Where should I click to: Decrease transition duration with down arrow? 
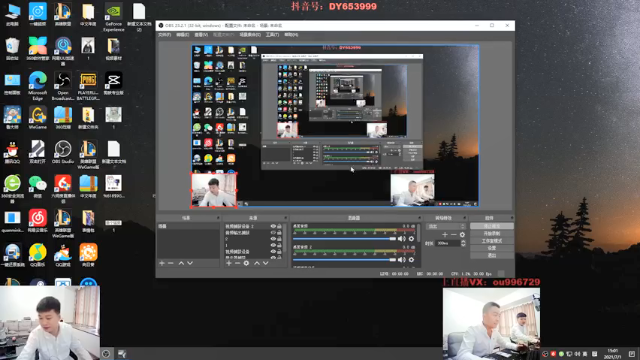(x=463, y=245)
